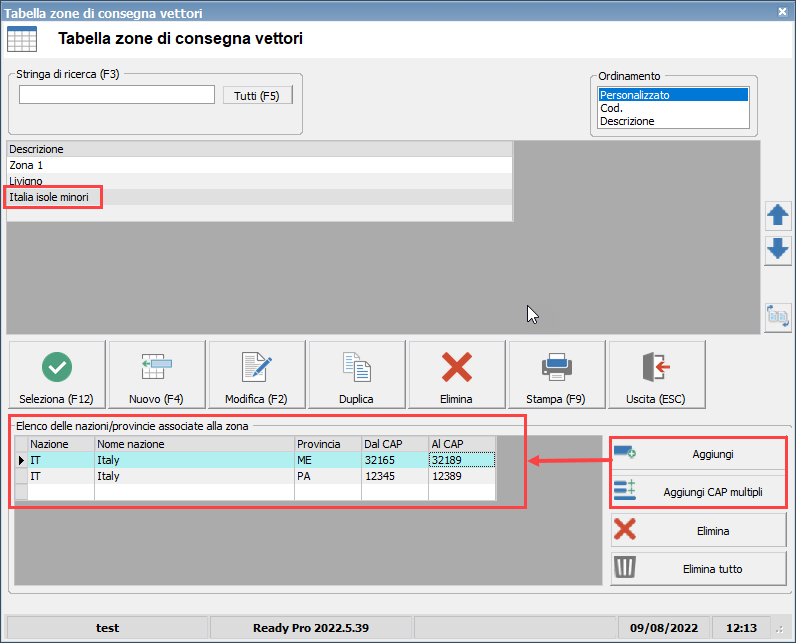Click the time 12:13 in status bar
Screen dimensions: 796x643
pos(741,628)
